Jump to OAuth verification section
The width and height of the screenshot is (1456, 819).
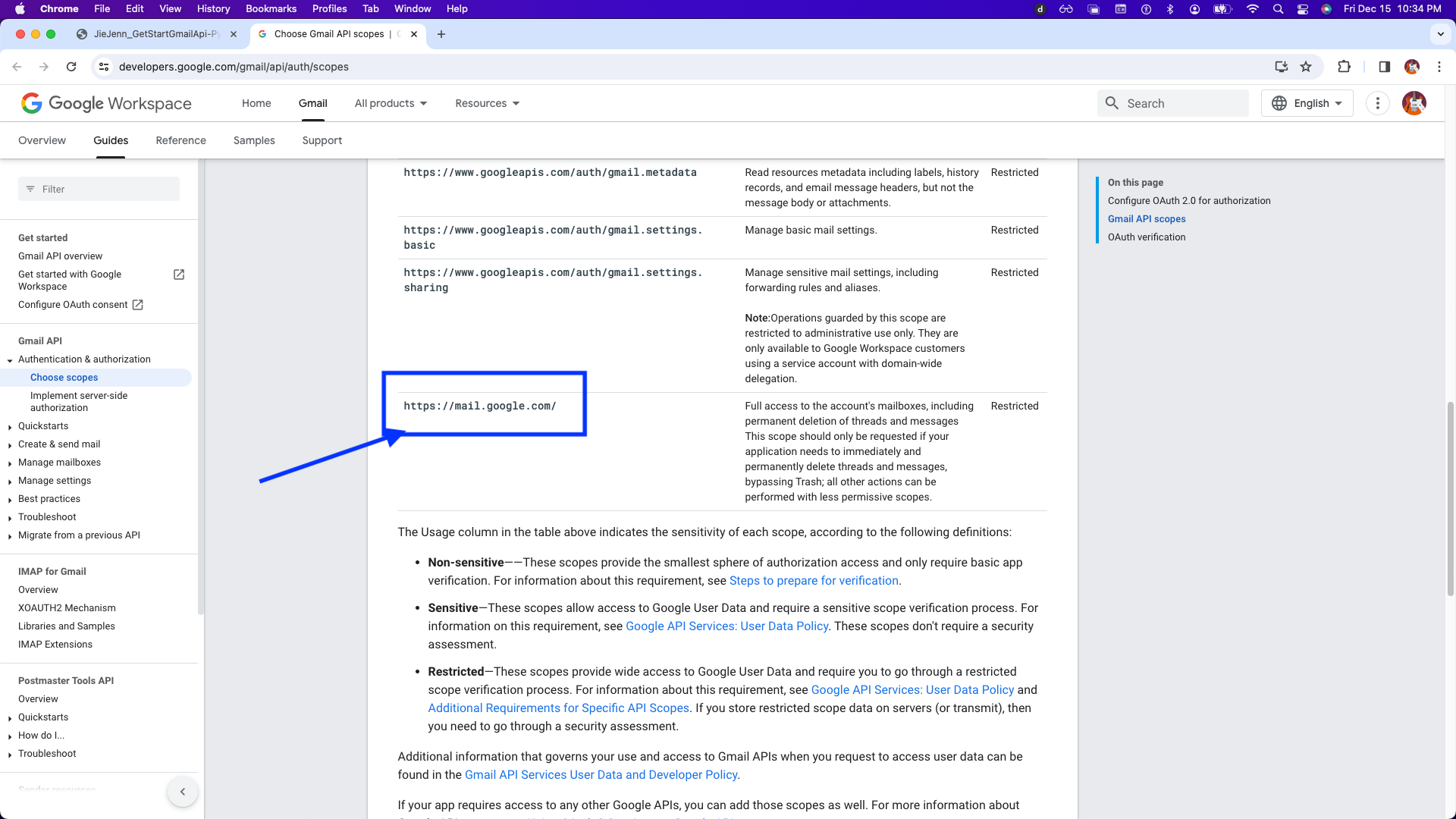click(1146, 237)
